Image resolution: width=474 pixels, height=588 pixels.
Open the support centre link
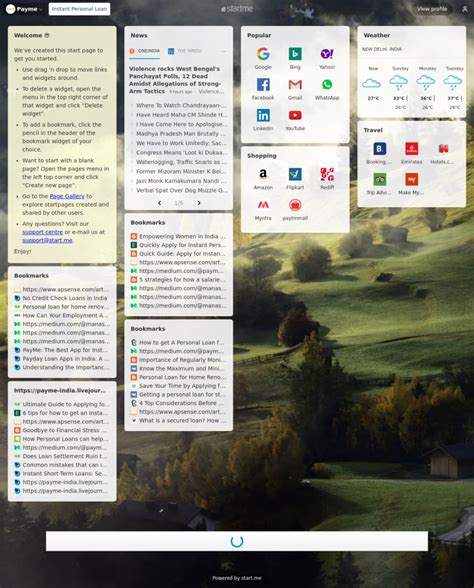click(x=42, y=232)
